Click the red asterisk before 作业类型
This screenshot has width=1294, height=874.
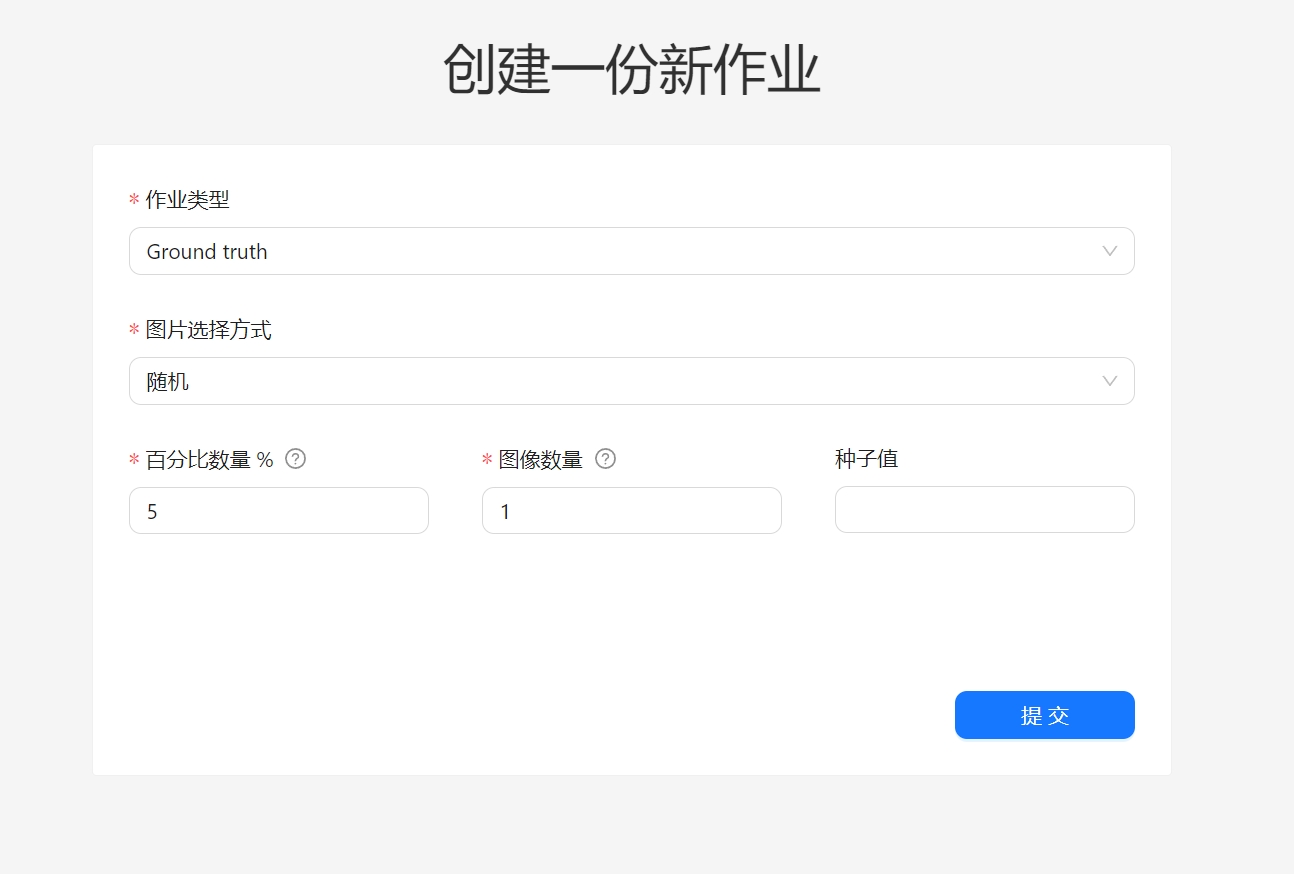click(134, 201)
